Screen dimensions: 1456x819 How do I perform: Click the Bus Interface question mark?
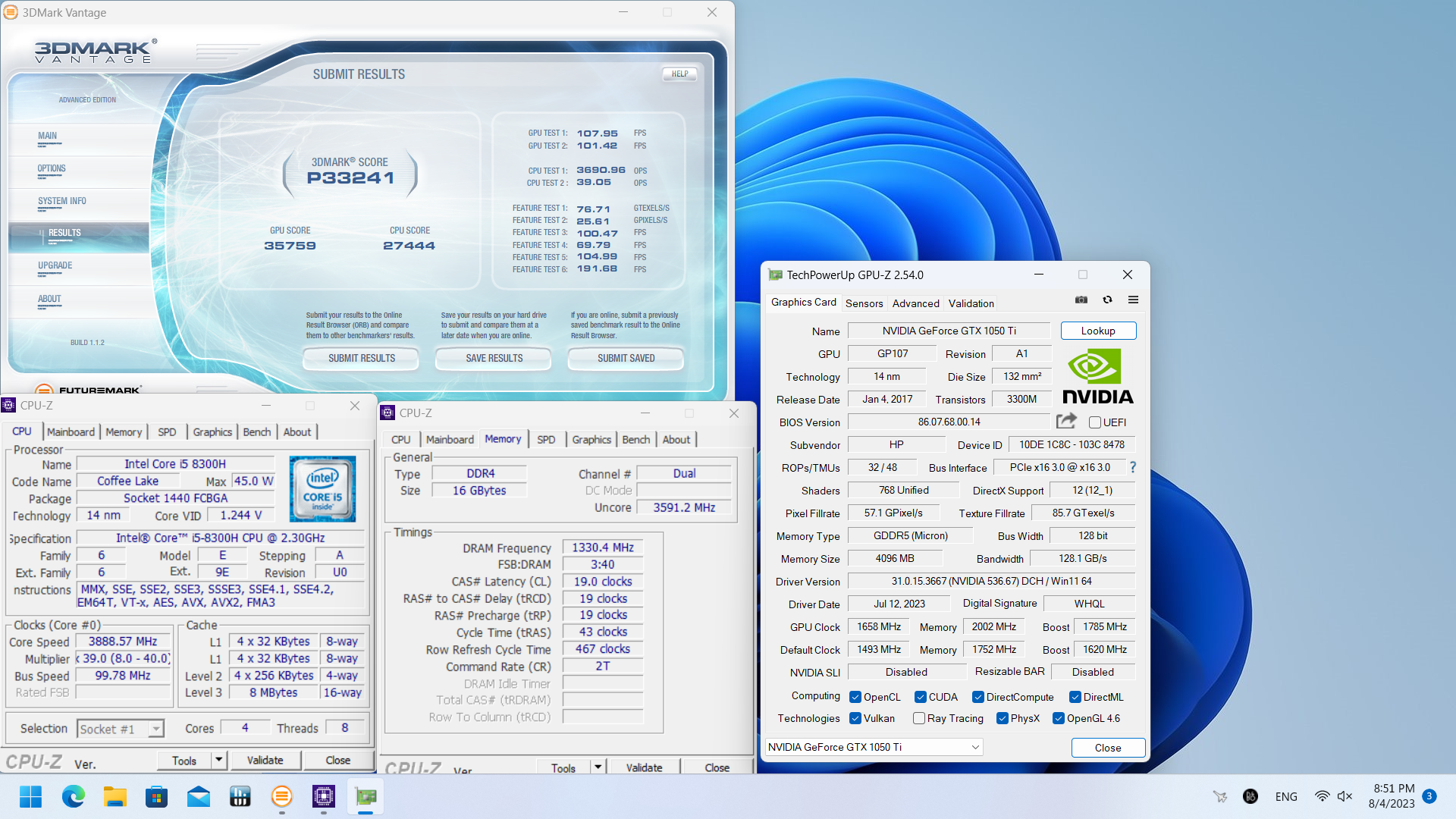point(1133,467)
